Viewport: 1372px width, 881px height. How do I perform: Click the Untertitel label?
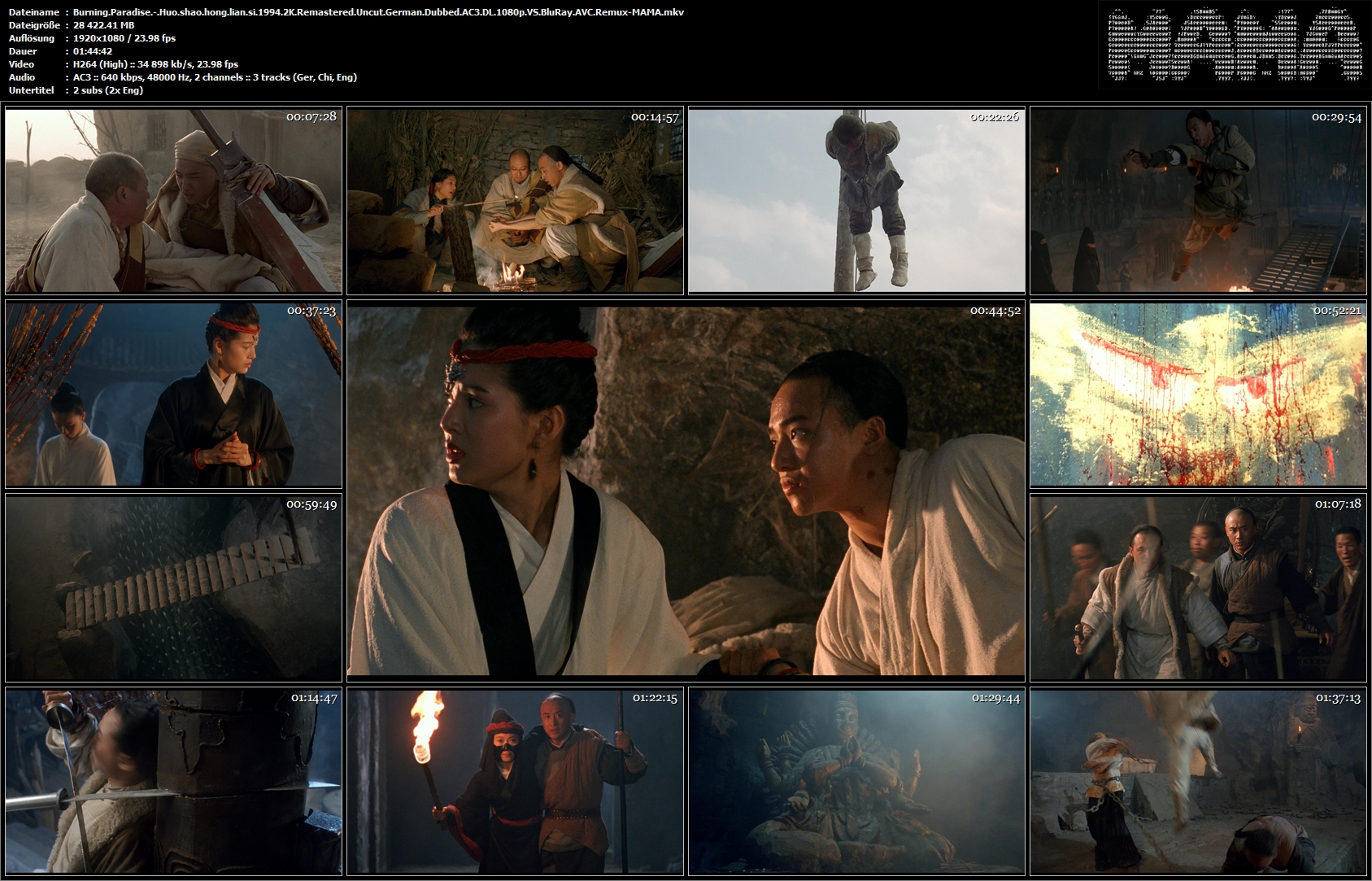31,90
